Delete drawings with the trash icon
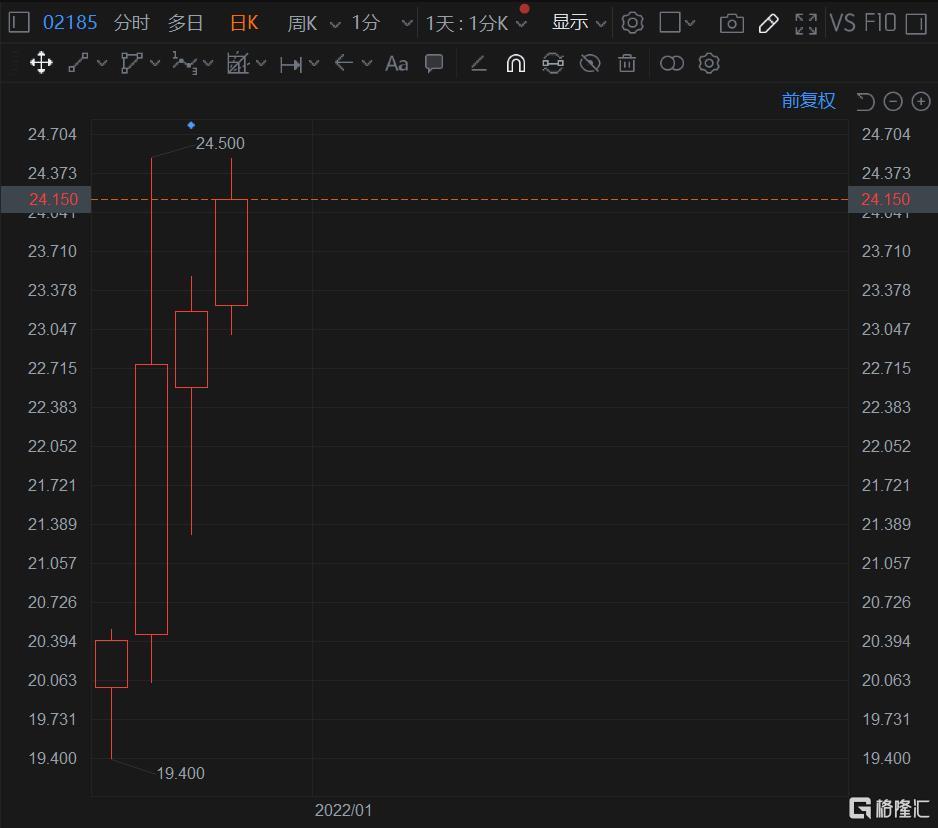This screenshot has height=828, width=938. pyautogui.click(x=626, y=63)
